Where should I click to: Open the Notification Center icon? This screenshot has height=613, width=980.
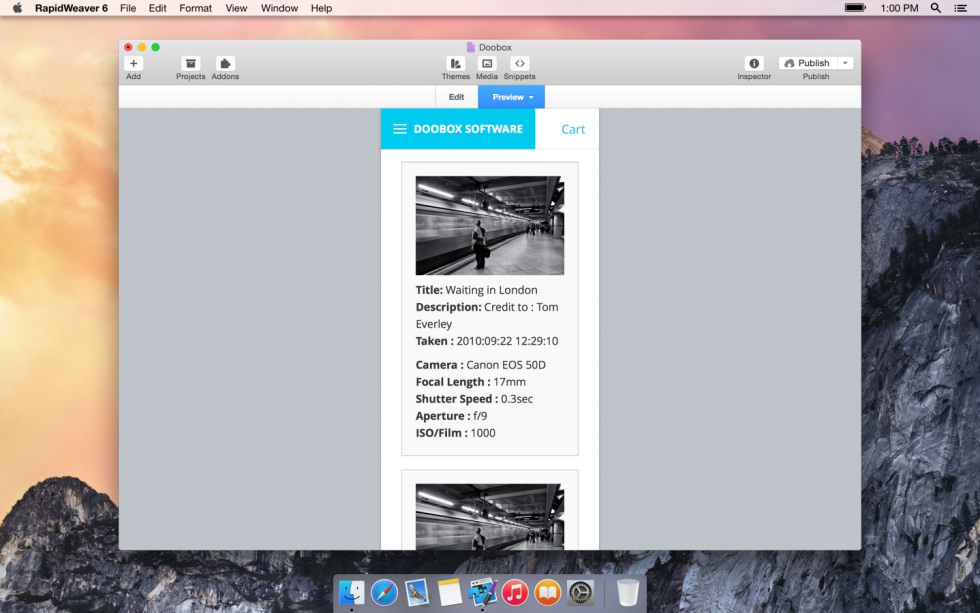[x=961, y=8]
